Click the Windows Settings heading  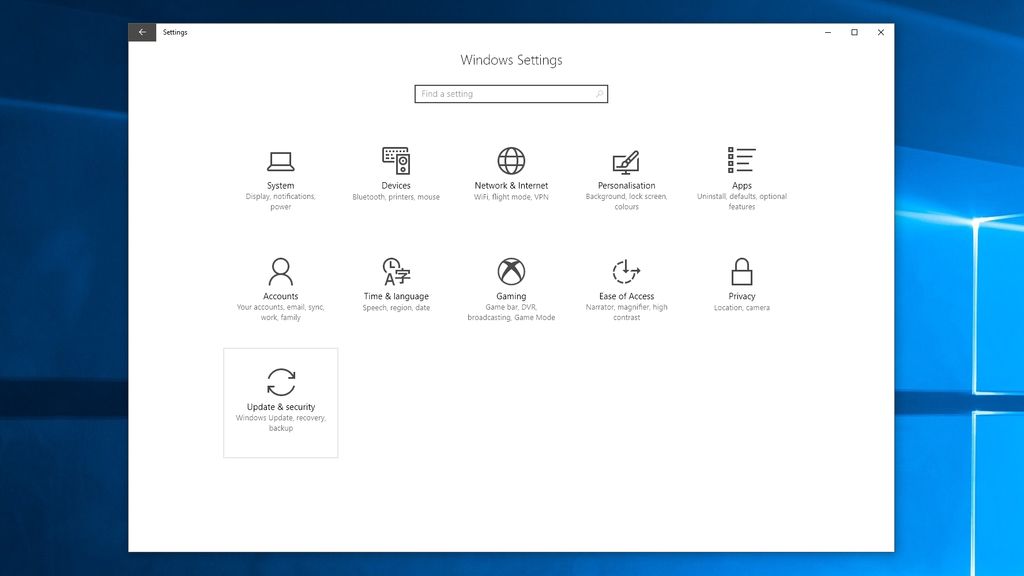(x=511, y=60)
